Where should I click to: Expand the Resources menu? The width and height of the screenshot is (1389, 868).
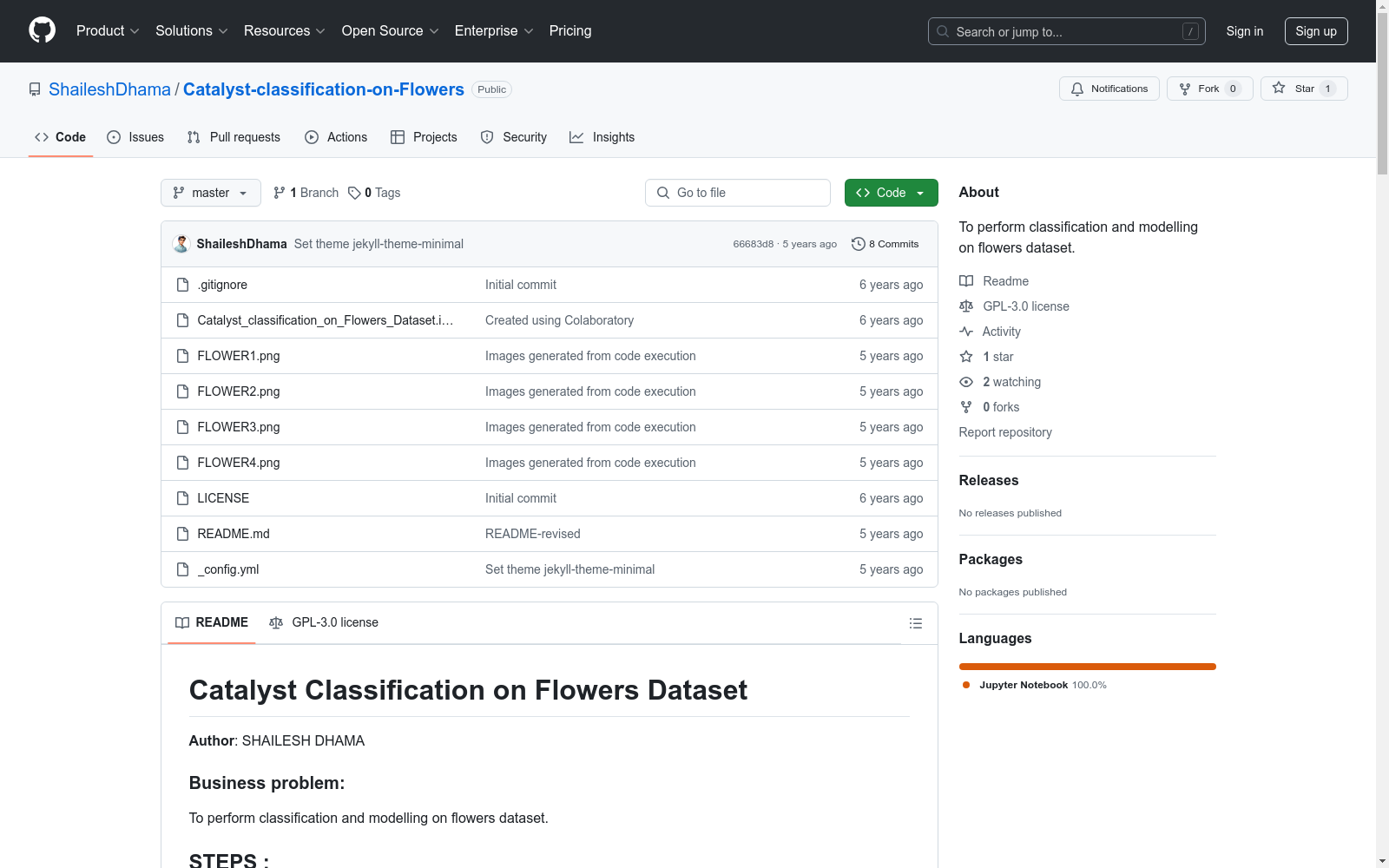(284, 30)
